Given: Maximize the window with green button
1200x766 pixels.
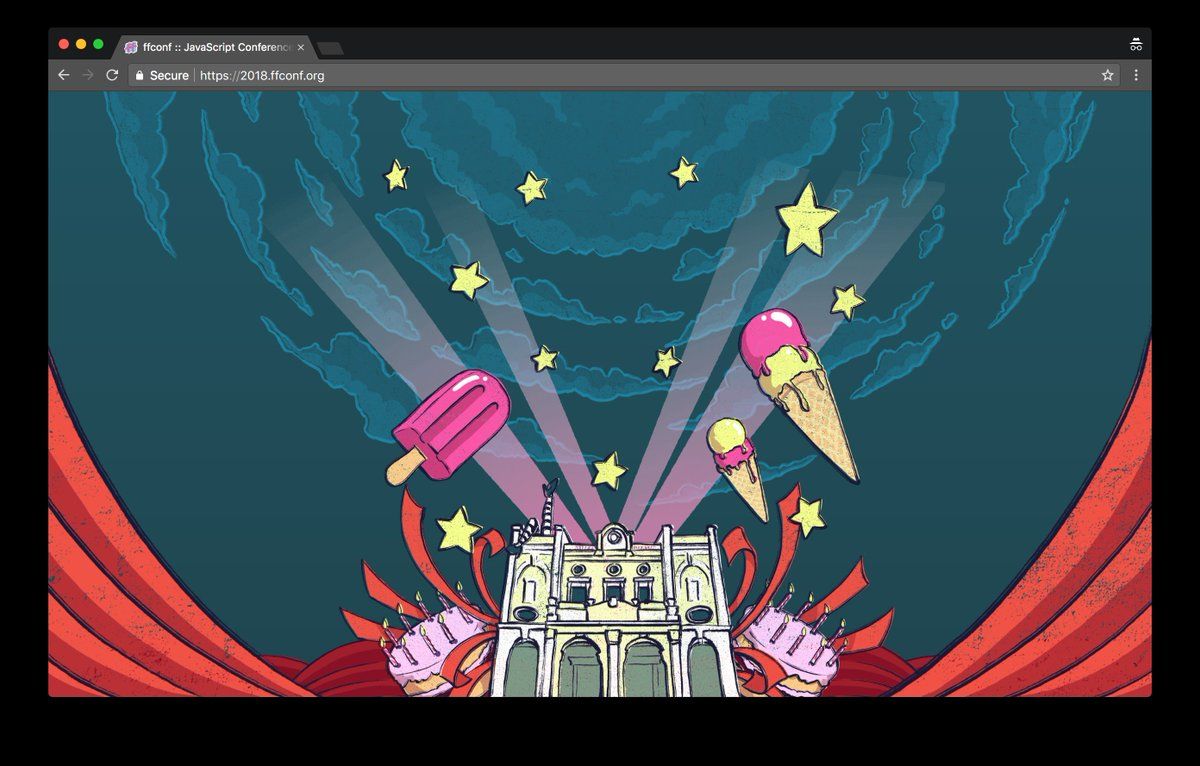Looking at the screenshot, I should tap(98, 44).
